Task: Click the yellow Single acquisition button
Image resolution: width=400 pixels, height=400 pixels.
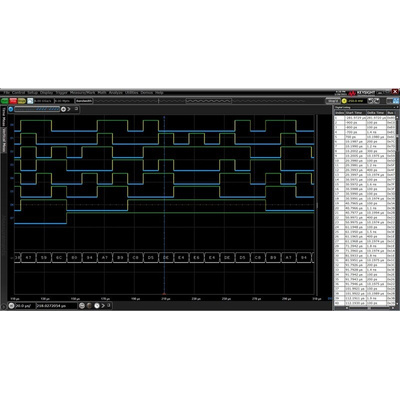Action: click(22, 100)
